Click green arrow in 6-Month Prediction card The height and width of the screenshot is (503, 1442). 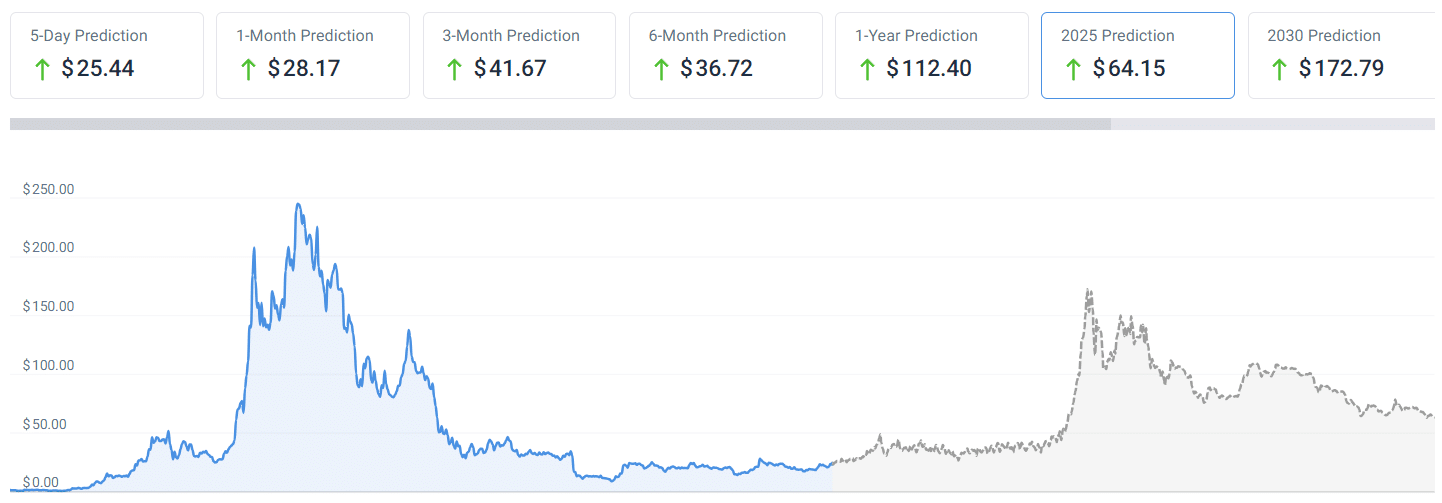click(x=660, y=69)
